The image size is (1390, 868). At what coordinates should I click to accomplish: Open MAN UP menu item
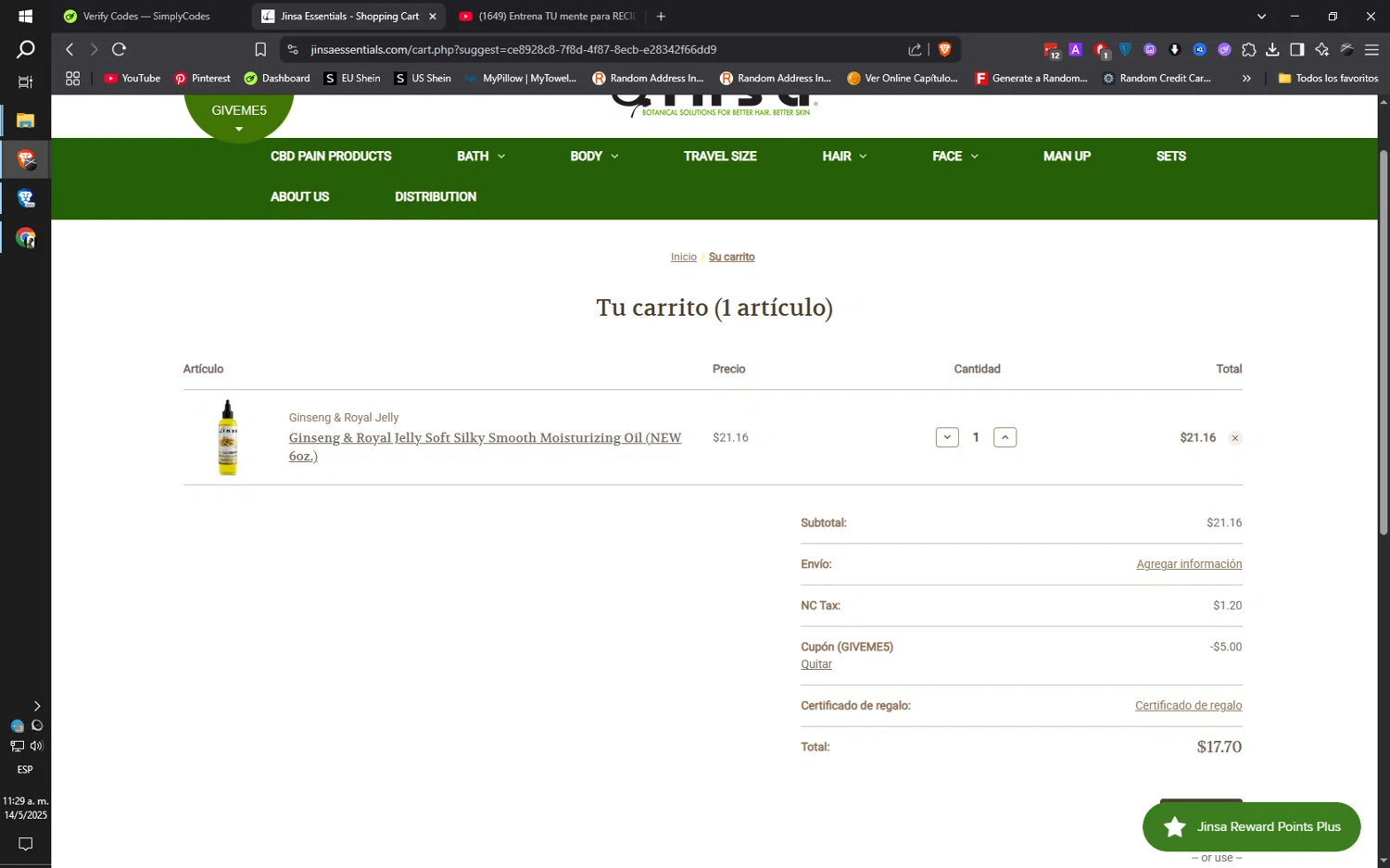1067,157
